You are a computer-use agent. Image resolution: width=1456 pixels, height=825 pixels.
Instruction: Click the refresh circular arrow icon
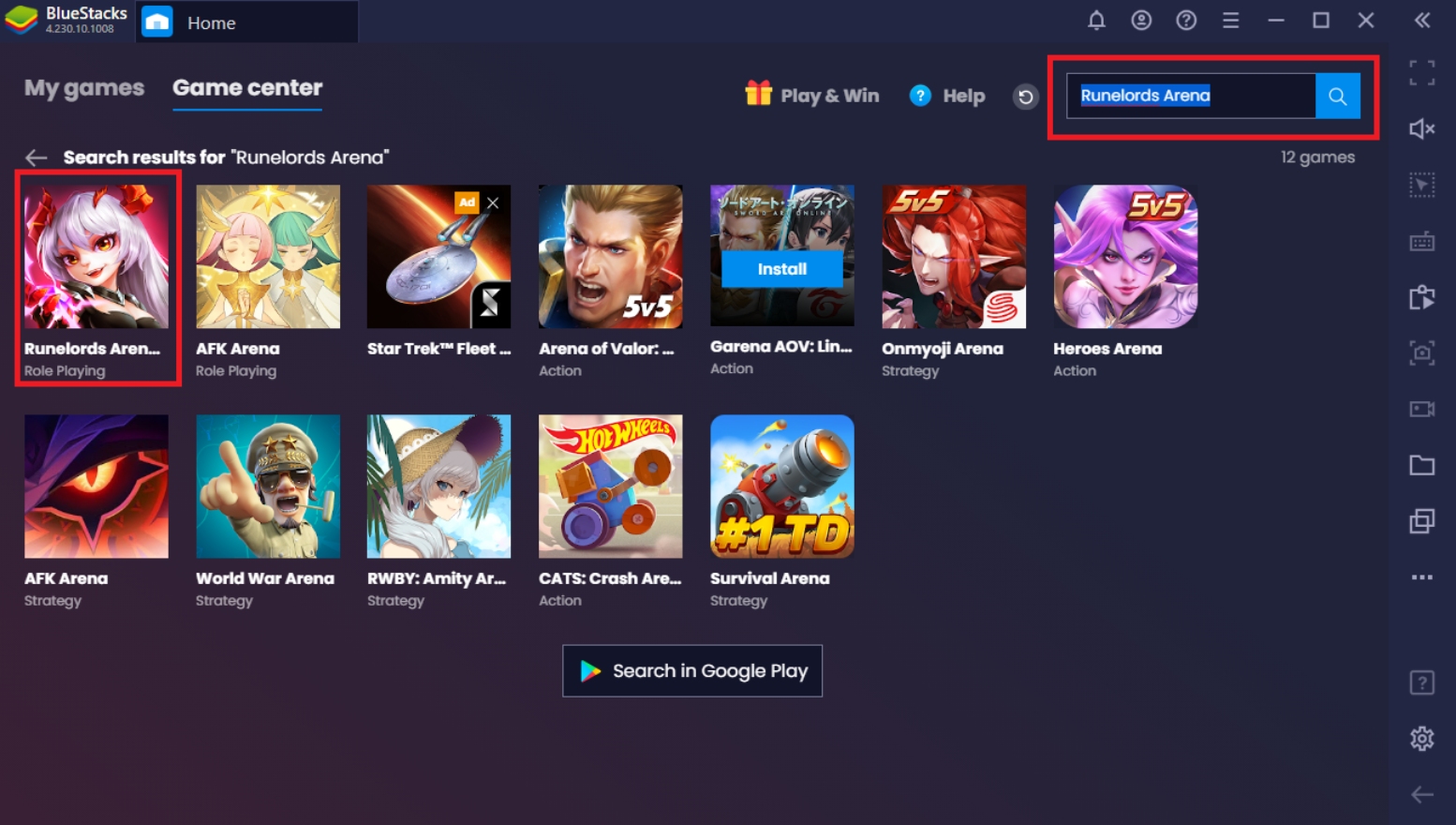pos(1026,97)
